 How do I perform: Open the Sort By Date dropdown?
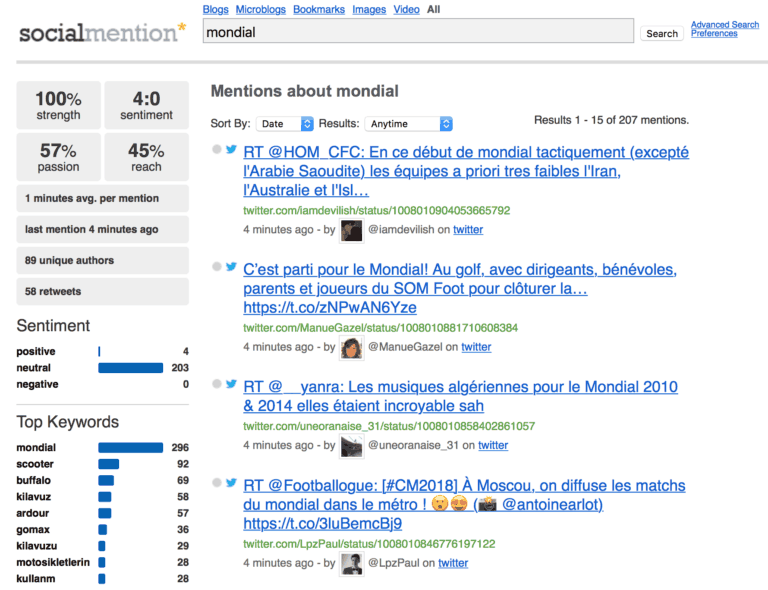click(285, 124)
